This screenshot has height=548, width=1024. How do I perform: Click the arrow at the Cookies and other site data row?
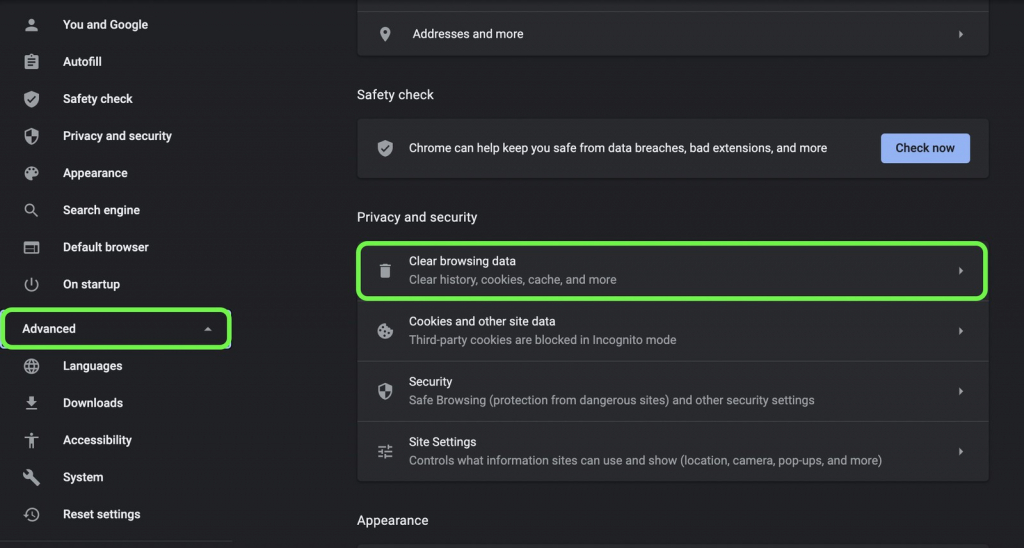(x=961, y=331)
